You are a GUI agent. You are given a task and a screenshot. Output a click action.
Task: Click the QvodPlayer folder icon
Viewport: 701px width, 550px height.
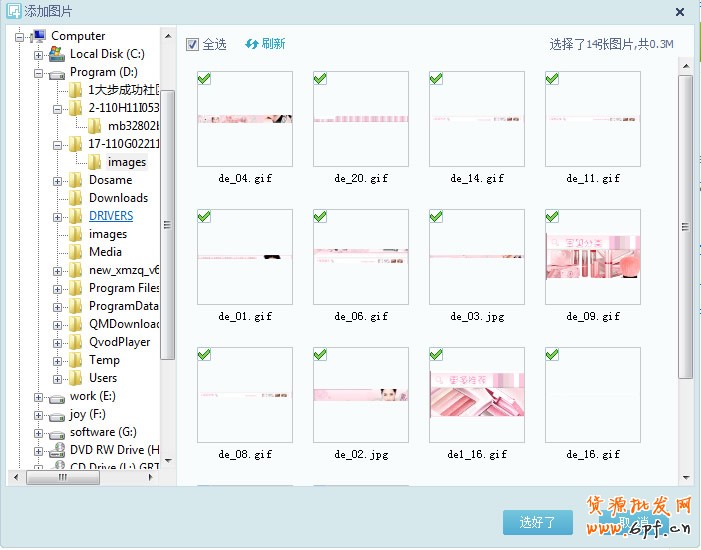76,342
